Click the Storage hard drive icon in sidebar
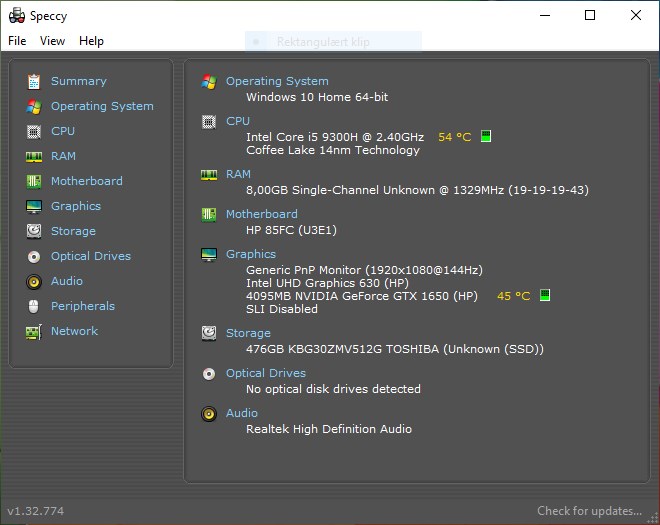Image resolution: width=660 pixels, height=525 pixels. coord(34,231)
